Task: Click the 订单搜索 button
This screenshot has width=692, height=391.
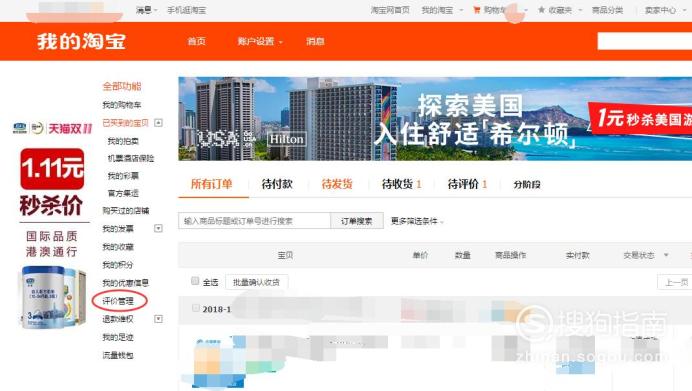Action: pyautogui.click(x=357, y=221)
